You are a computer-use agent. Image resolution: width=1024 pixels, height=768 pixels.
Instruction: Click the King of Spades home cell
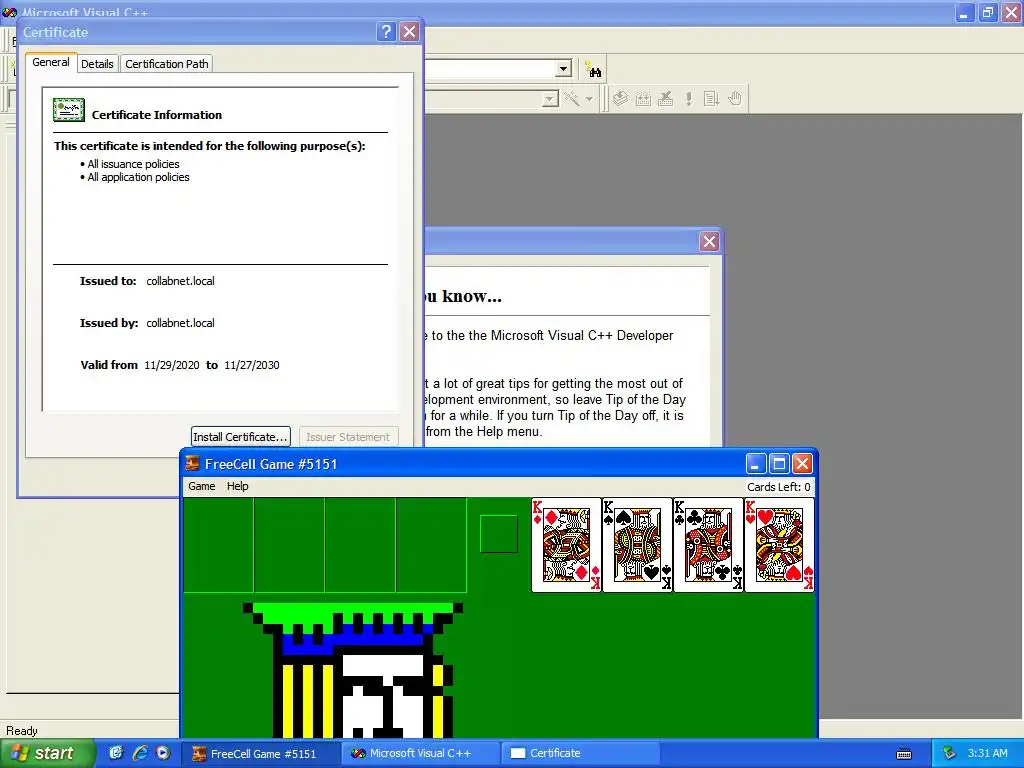pyautogui.click(x=637, y=545)
